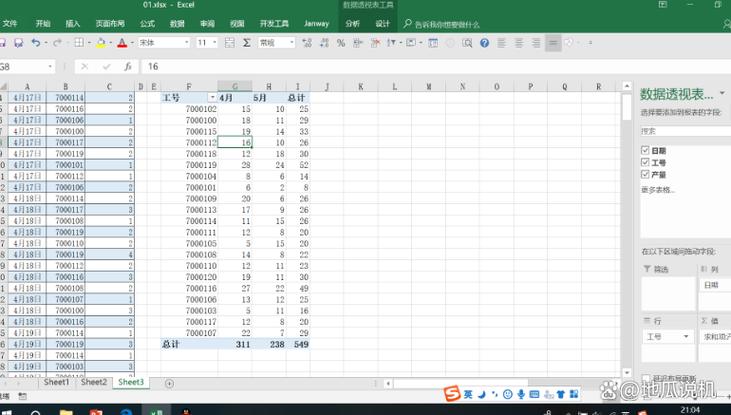Open the 公式 ribbon tab
The height and width of the screenshot is (415, 731).
(147, 24)
